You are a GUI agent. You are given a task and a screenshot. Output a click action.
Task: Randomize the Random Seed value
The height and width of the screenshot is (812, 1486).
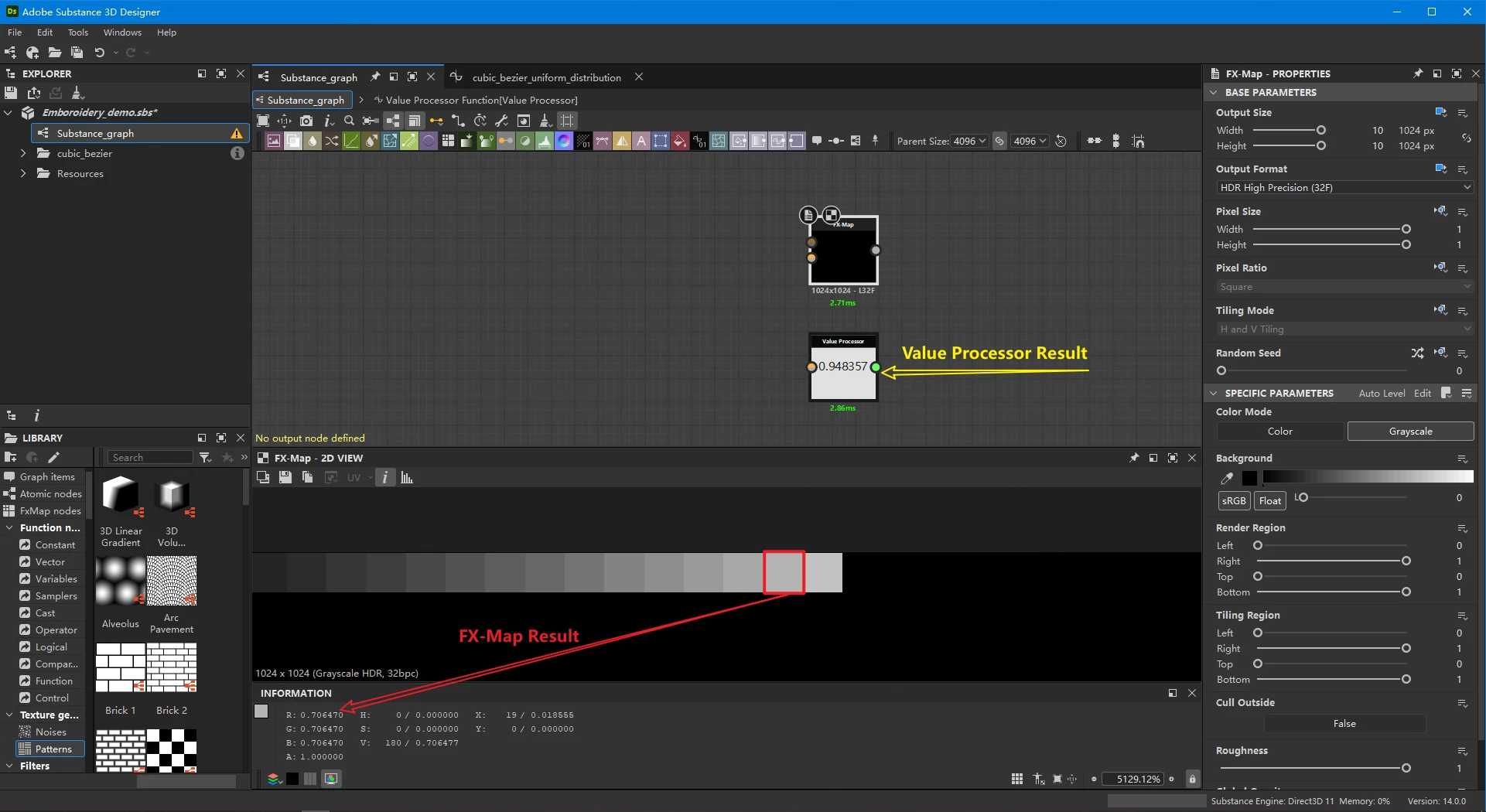pos(1417,353)
